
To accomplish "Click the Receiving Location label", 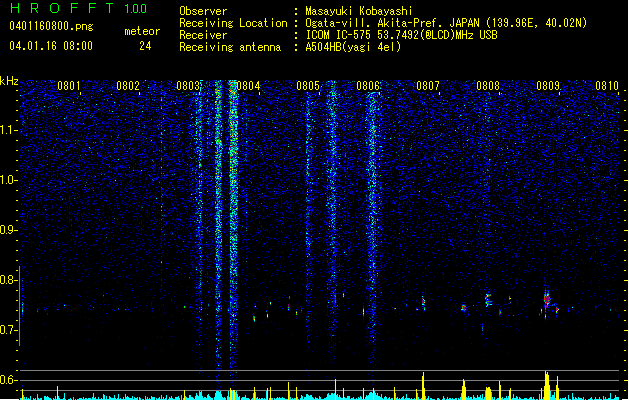I will click(x=233, y=23).
